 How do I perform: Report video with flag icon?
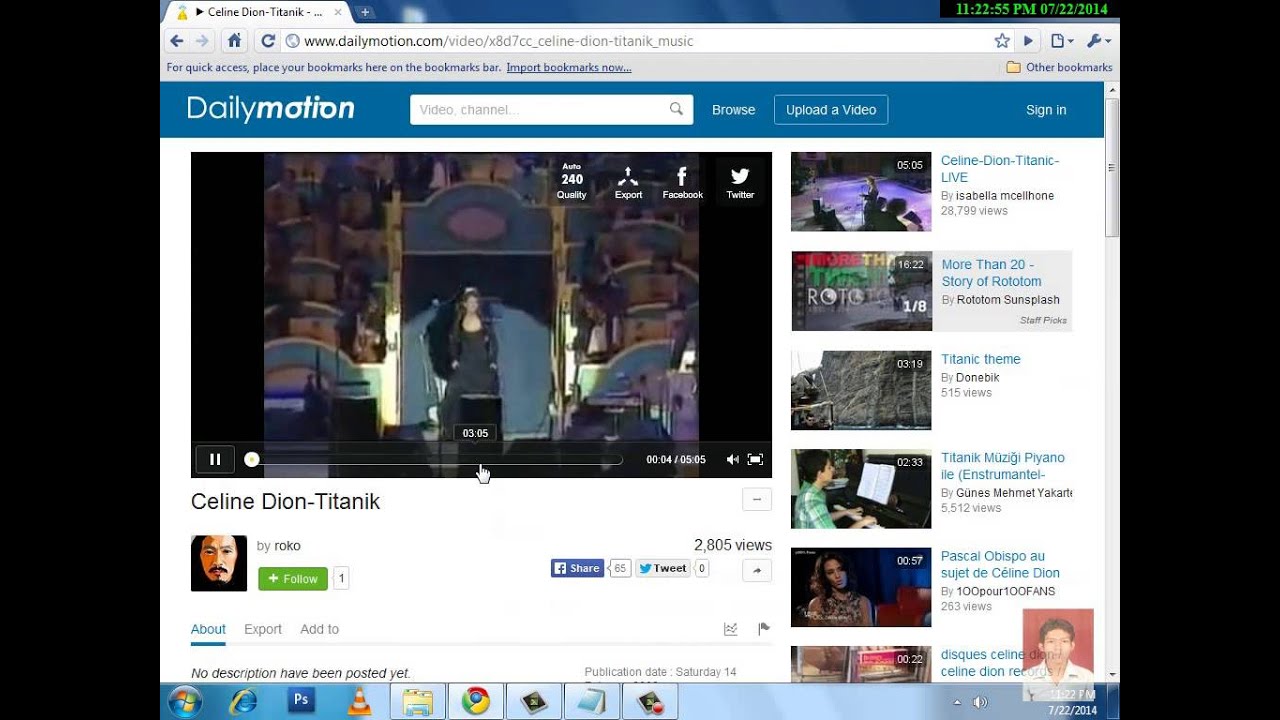coord(764,629)
